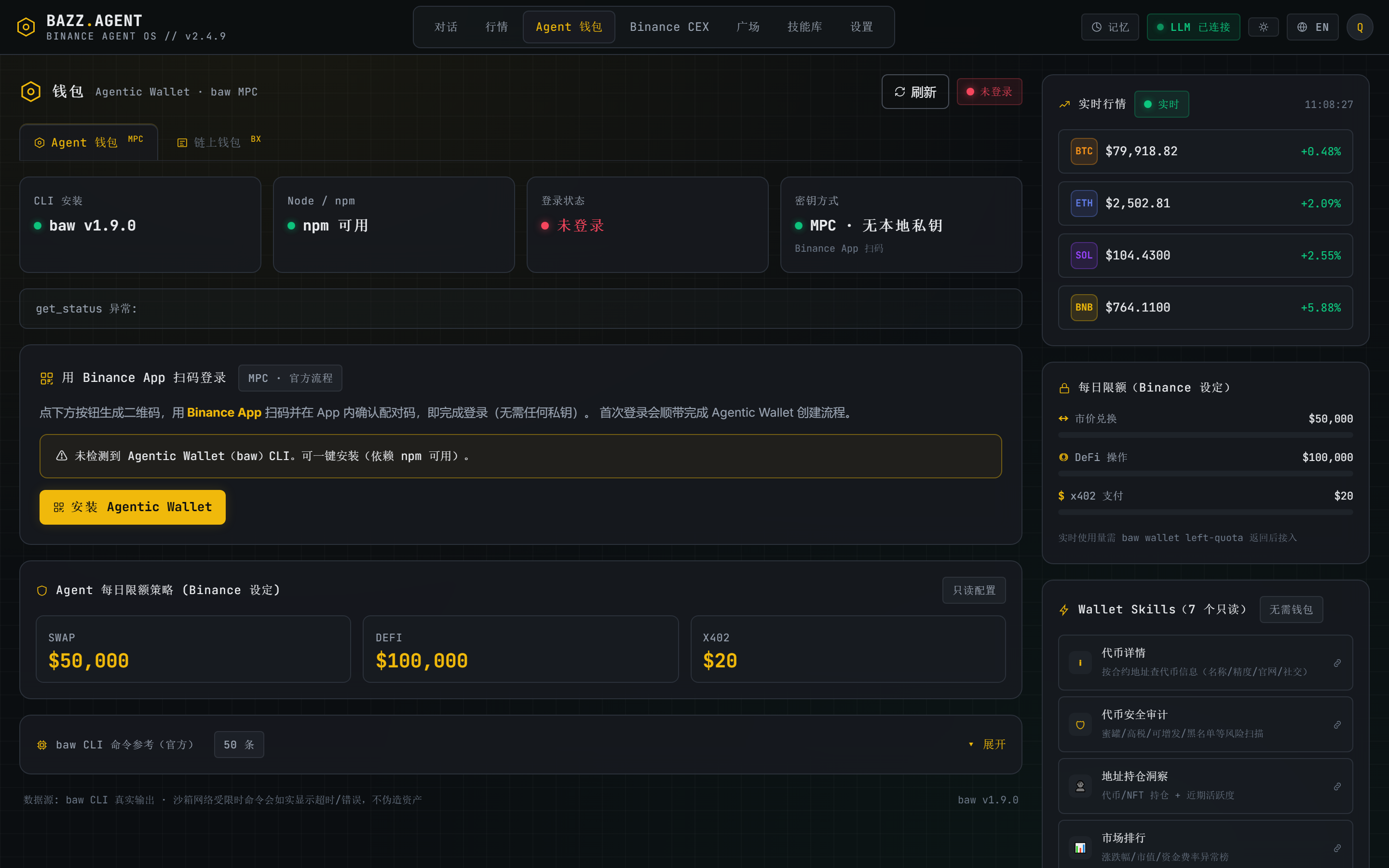
Task: Click the 市价兑换 usage progress bar
Action: click(1205, 435)
